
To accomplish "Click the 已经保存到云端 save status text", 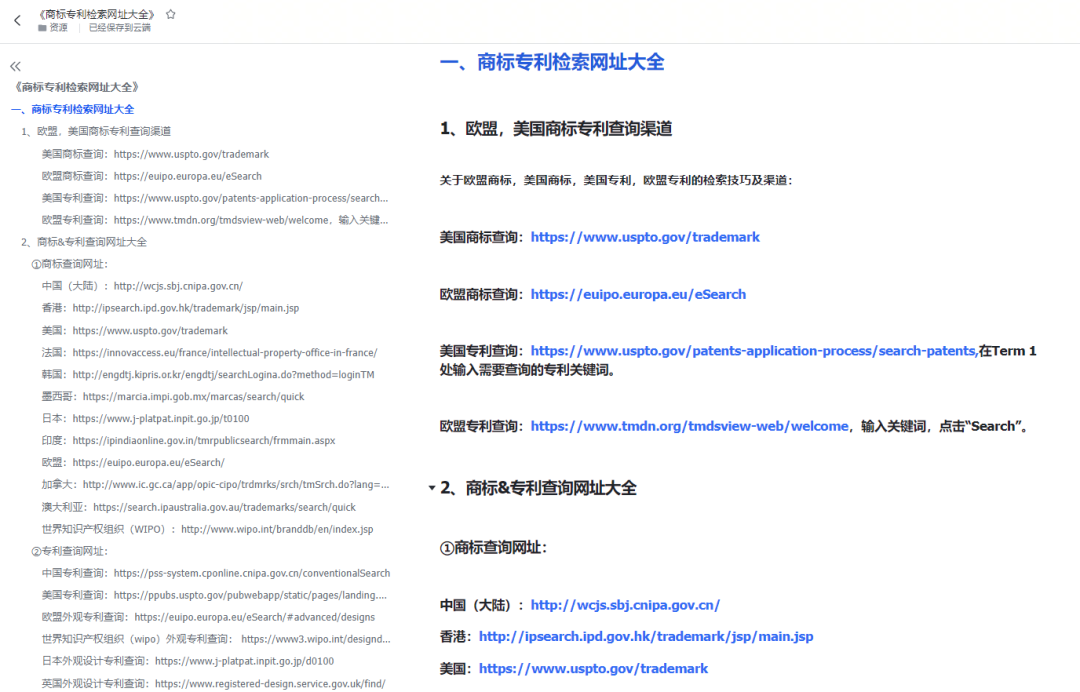I will coord(119,28).
